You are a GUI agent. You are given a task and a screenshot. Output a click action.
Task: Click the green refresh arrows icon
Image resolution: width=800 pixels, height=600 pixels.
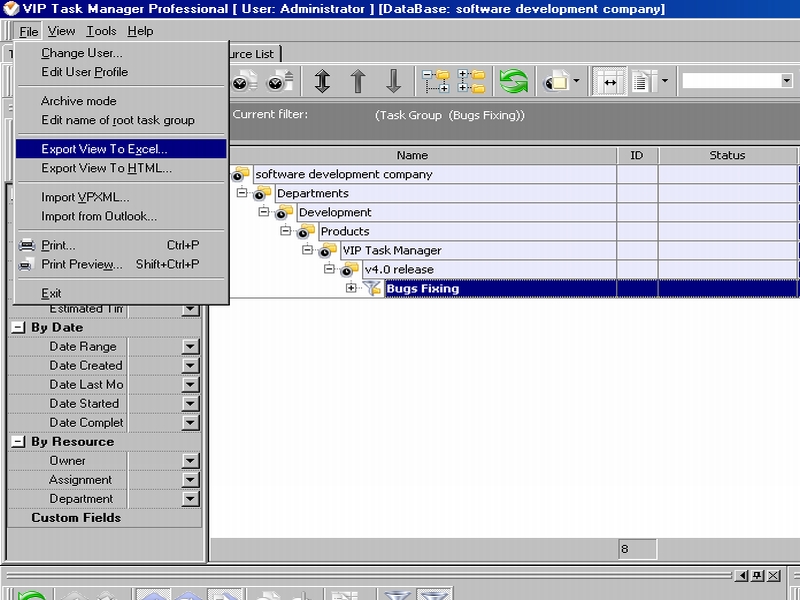(x=514, y=82)
